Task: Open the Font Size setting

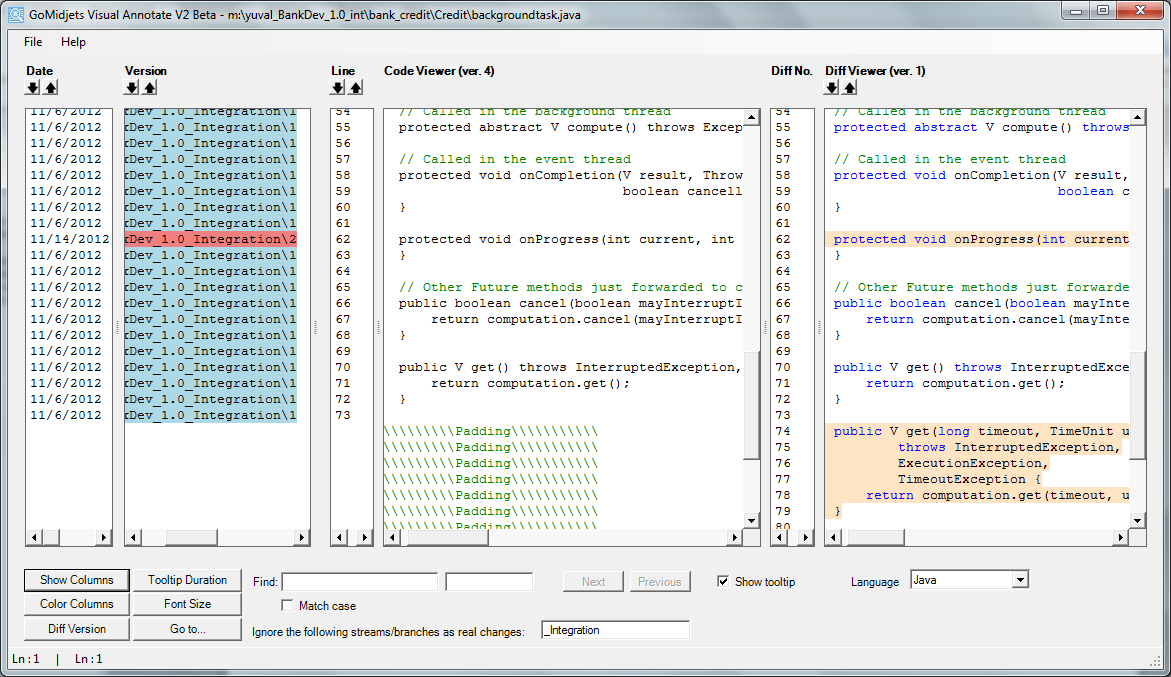Action: click(187, 604)
